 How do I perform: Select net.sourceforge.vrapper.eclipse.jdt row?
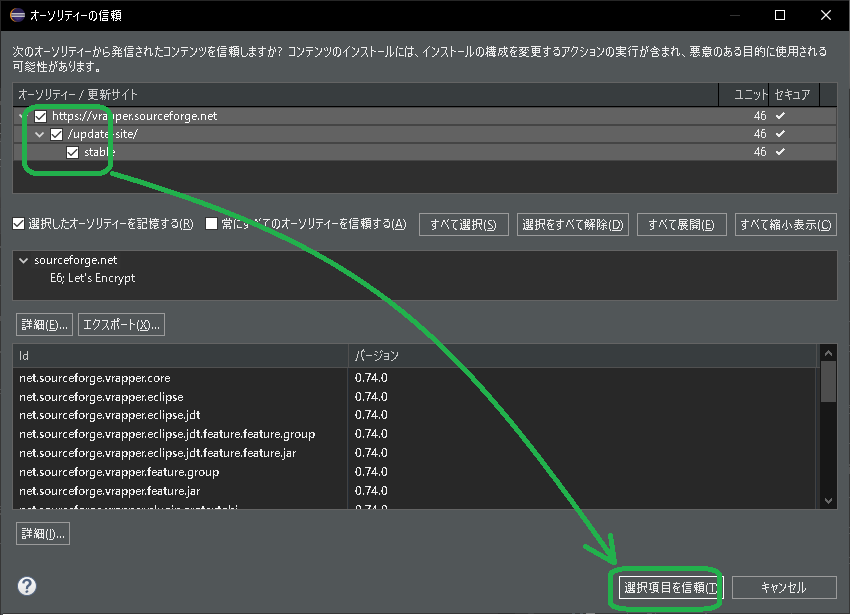415,415
